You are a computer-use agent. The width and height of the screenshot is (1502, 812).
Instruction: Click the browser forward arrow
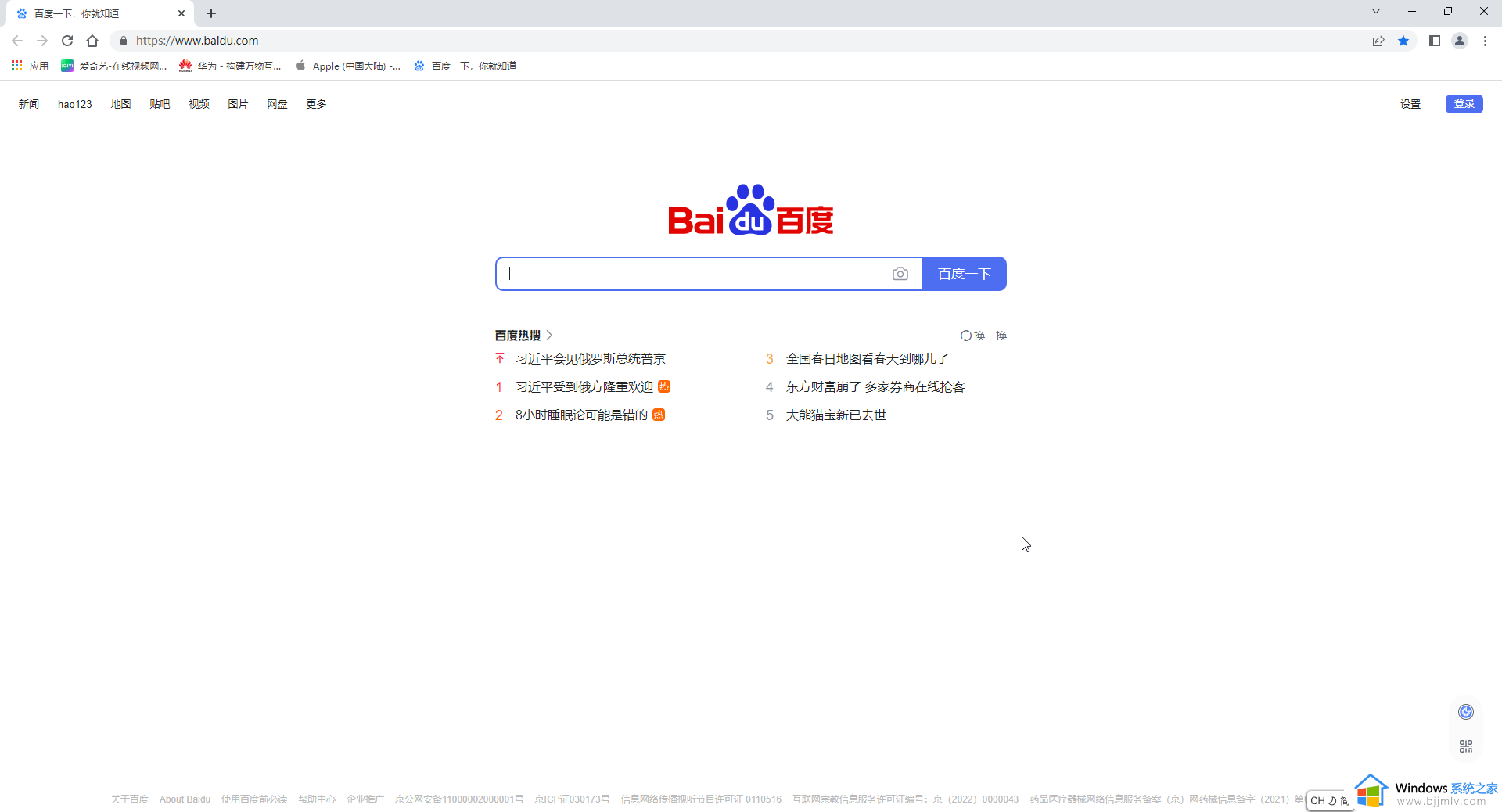click(42, 41)
